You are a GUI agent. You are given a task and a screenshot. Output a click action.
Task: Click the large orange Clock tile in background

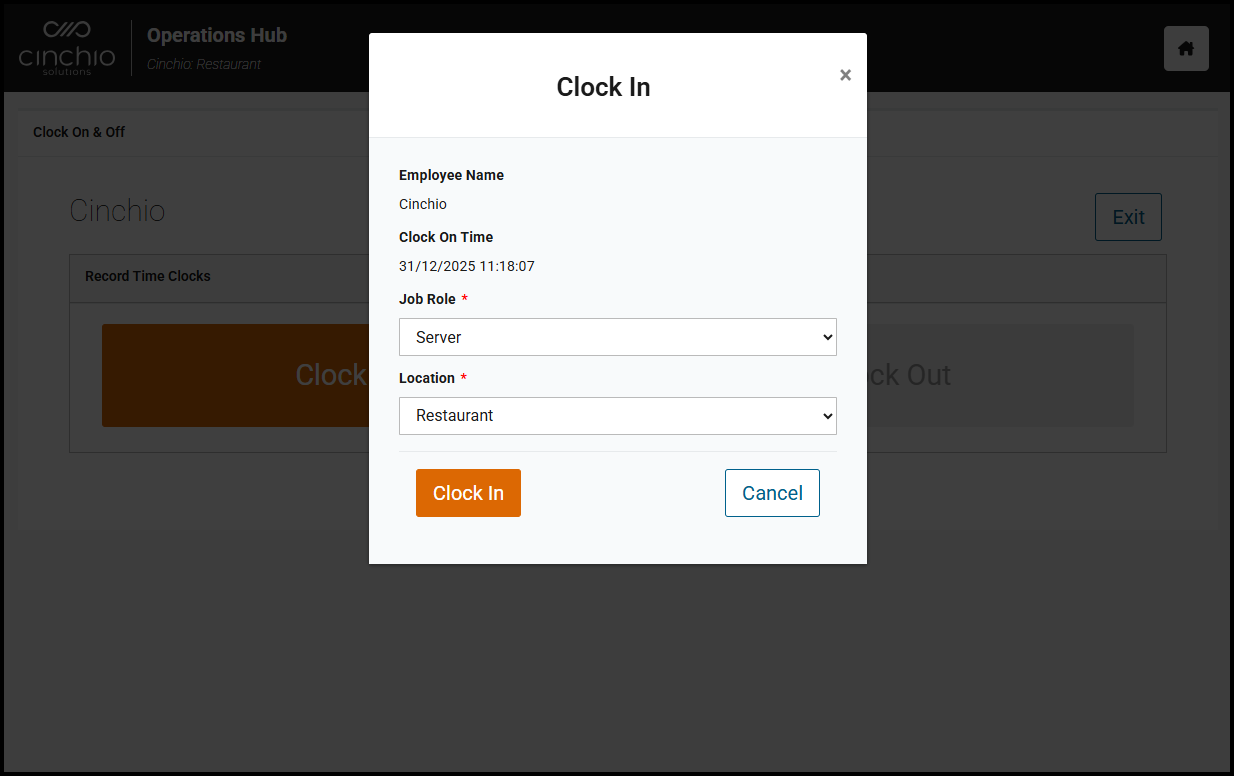click(x=235, y=375)
